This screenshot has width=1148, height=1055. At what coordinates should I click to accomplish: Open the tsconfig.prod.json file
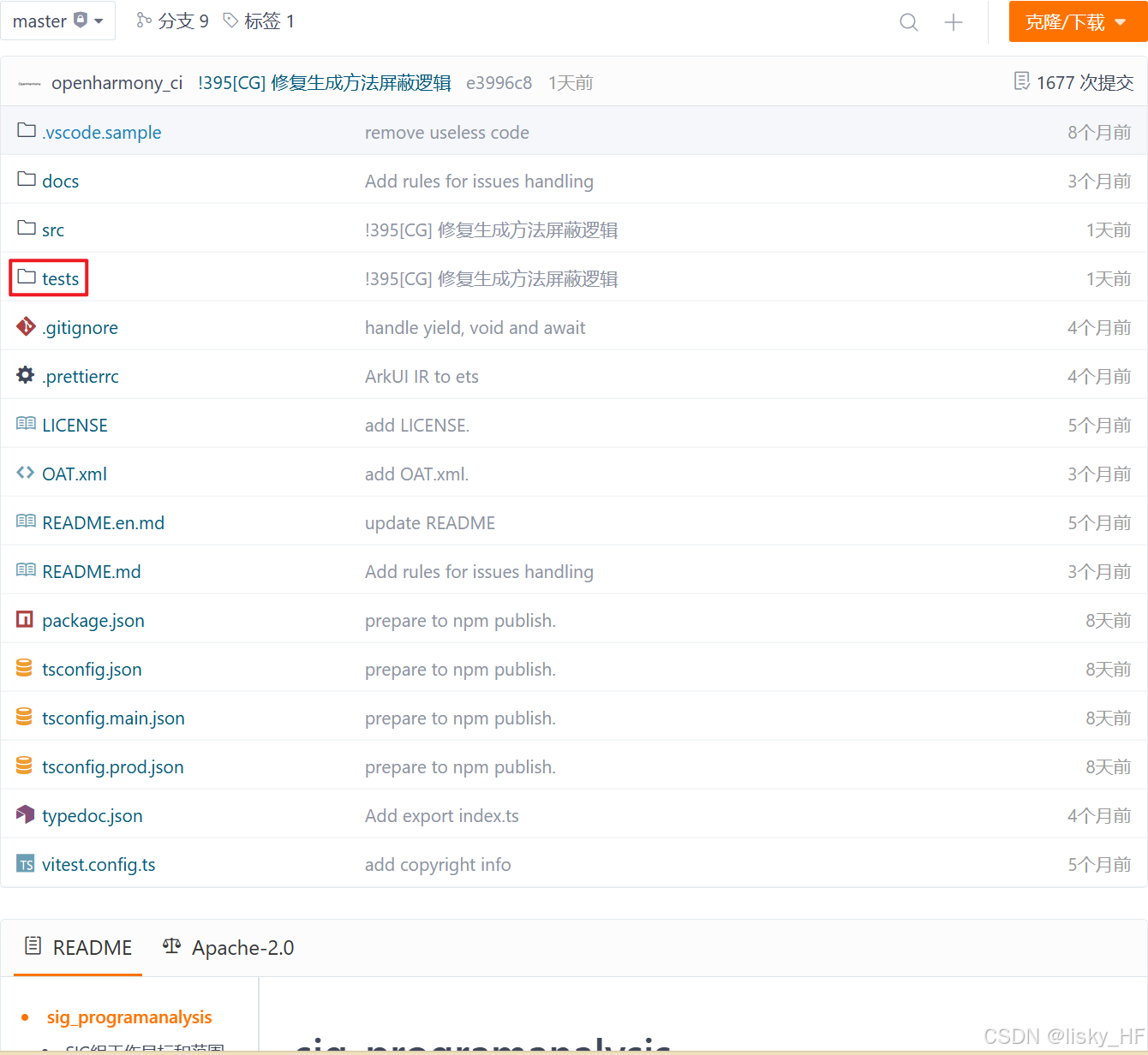pyautogui.click(x=112, y=766)
